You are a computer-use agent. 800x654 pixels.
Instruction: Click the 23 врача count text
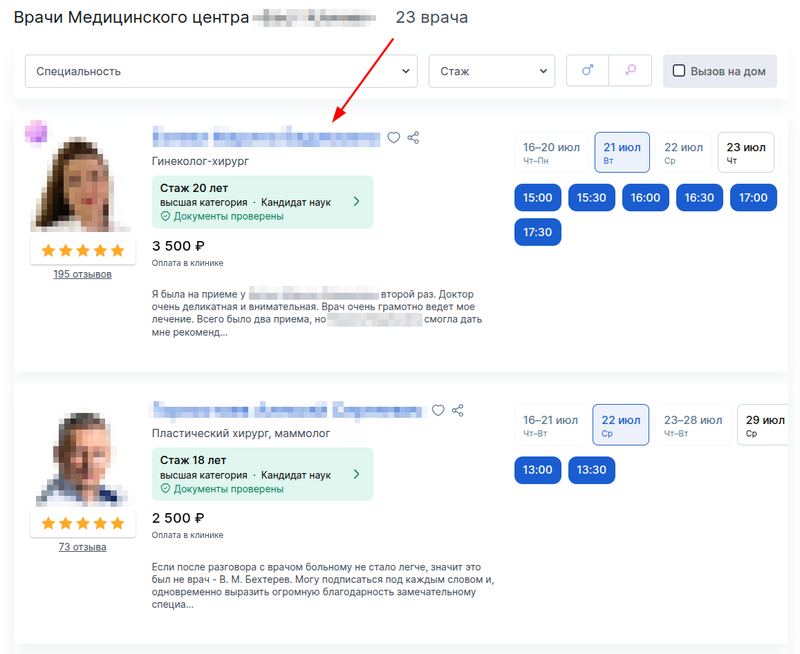pos(432,17)
